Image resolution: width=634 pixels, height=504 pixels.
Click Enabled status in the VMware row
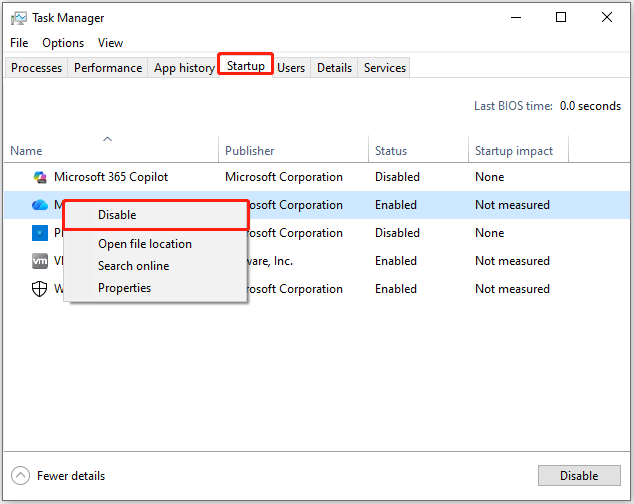point(395,261)
